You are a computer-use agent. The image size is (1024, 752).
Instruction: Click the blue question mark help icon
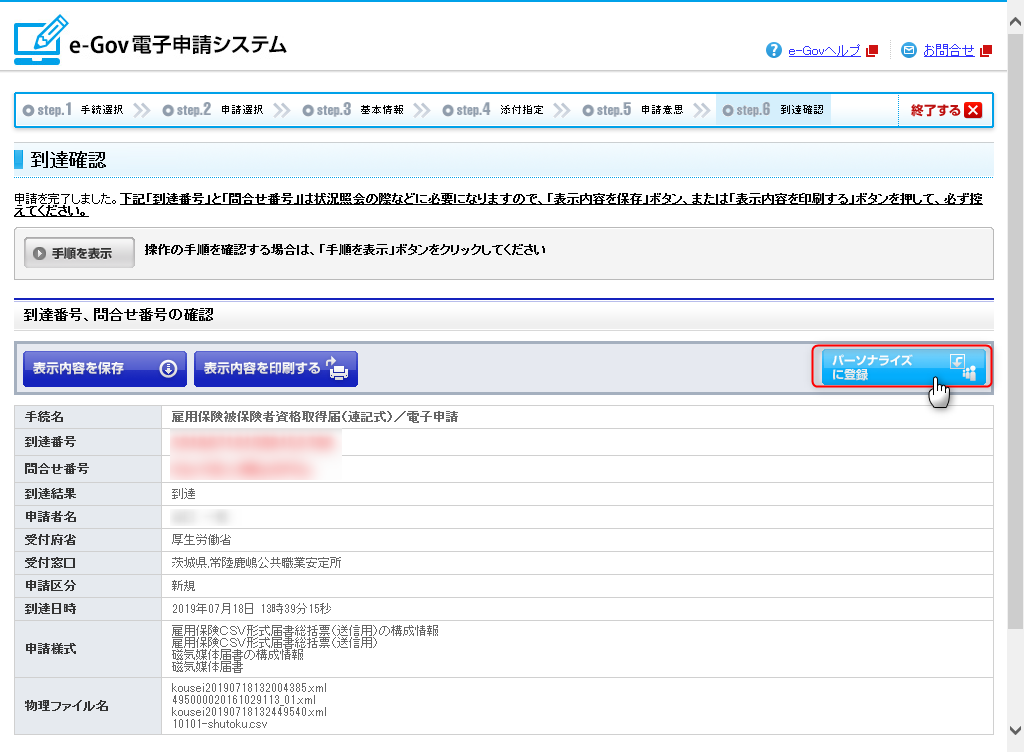(773, 50)
